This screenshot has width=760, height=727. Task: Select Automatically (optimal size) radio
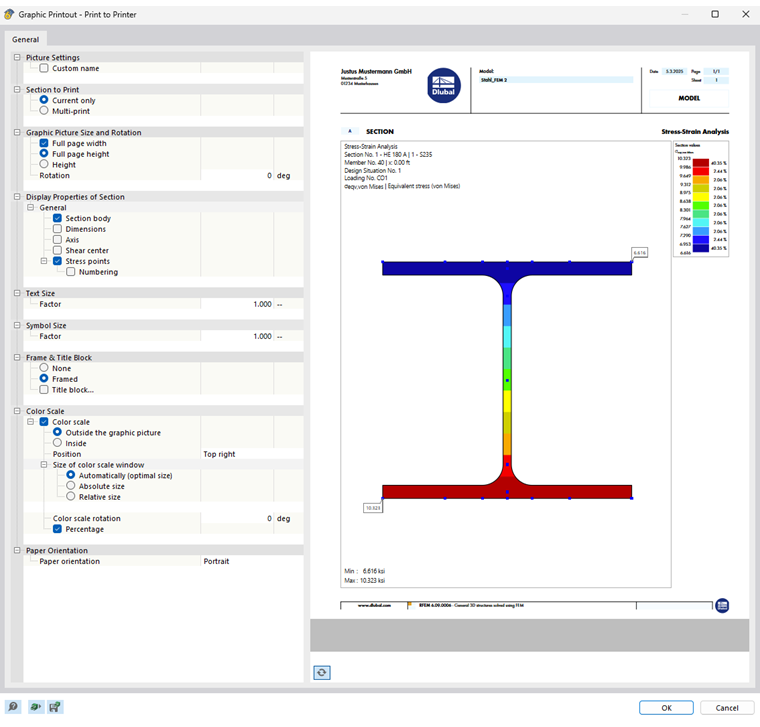pos(71,475)
